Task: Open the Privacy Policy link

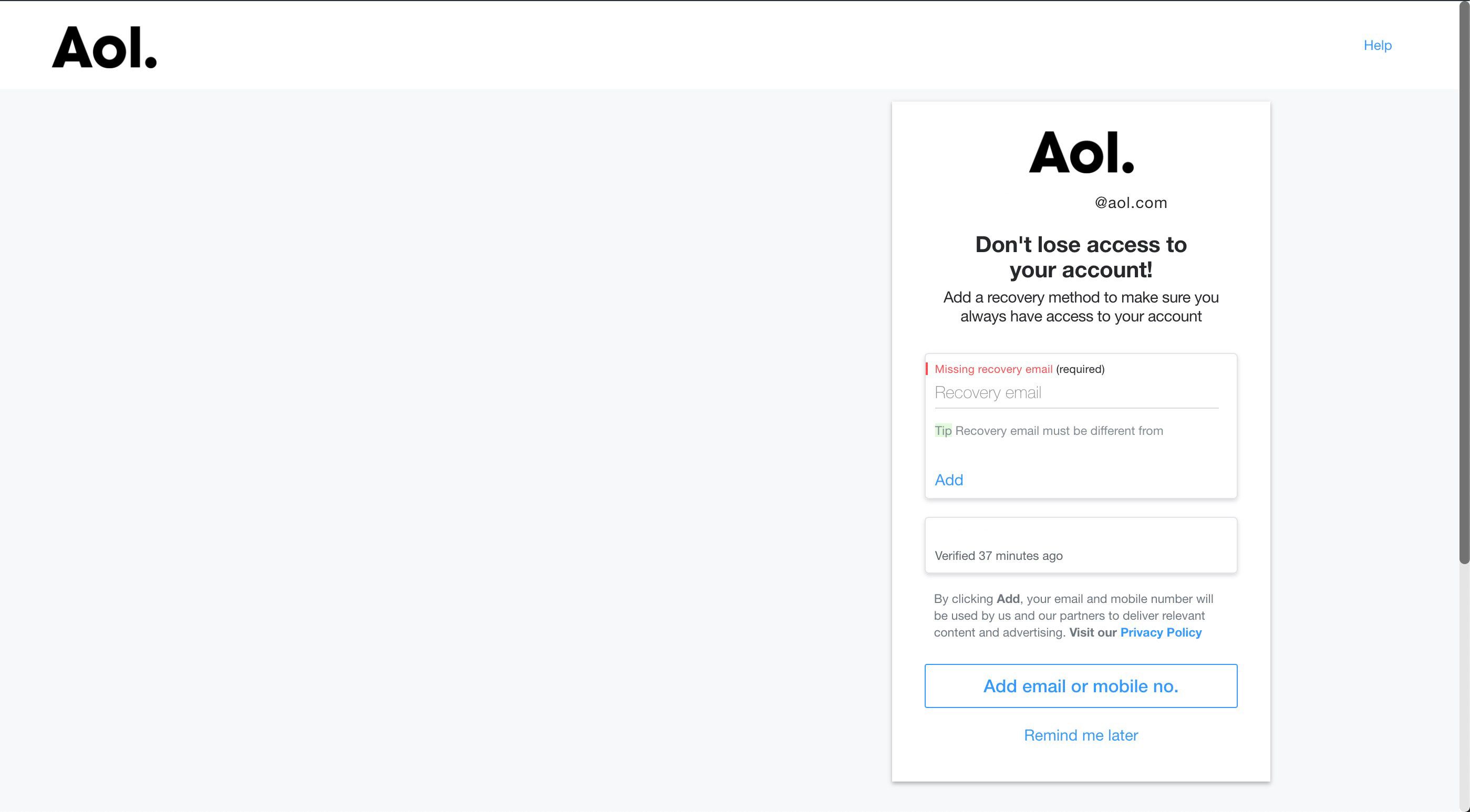Action: (1161, 632)
